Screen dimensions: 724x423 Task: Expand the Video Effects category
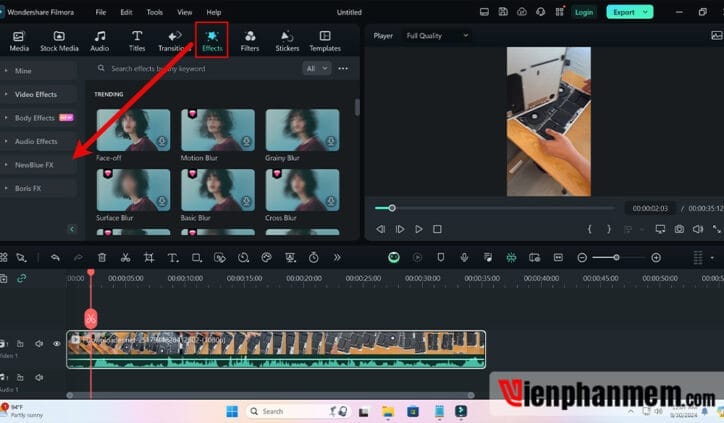[x=38, y=94]
